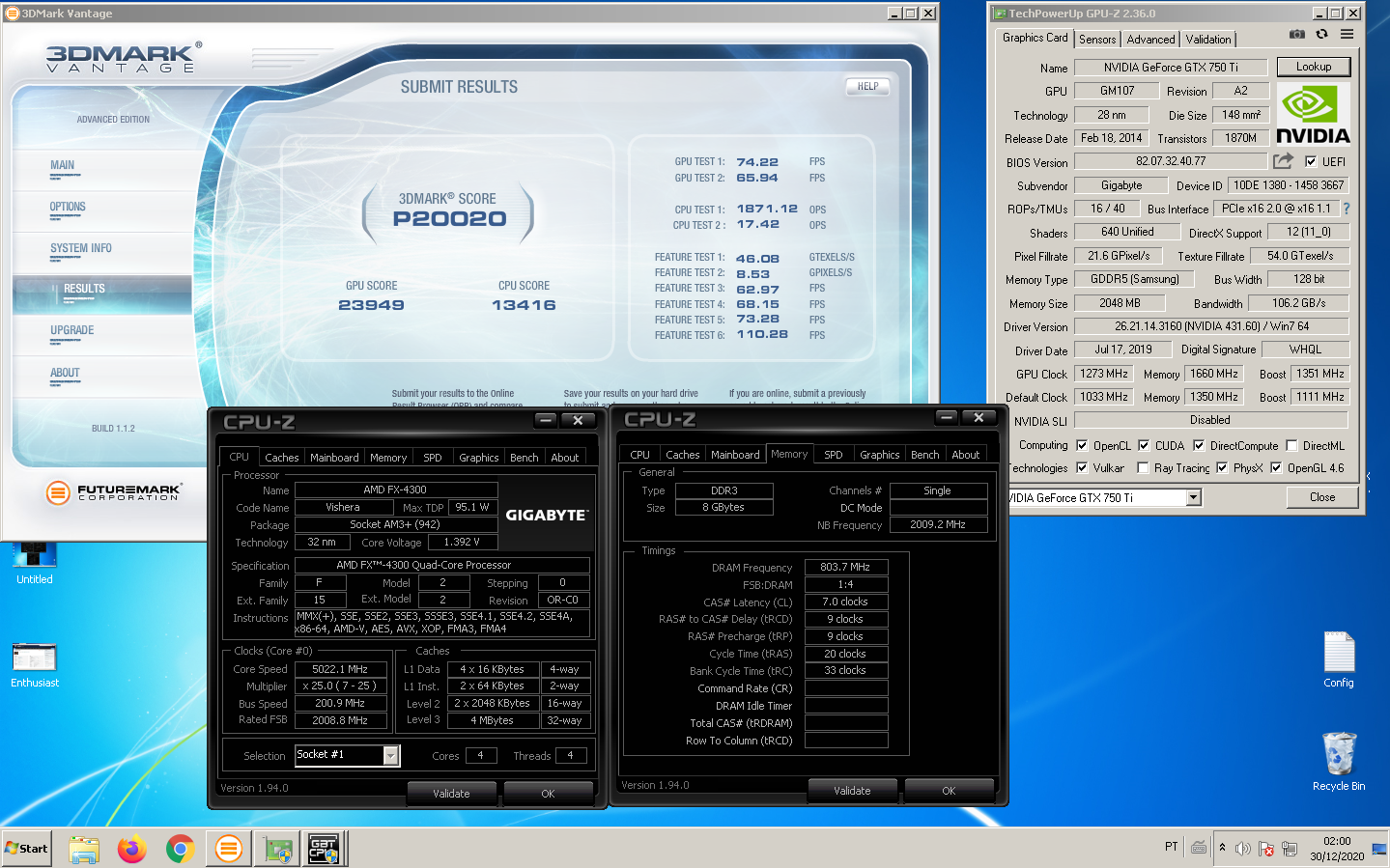The image size is (1390, 868).
Task: Open the GPU-Z hamburger menu
Action: [x=1347, y=35]
